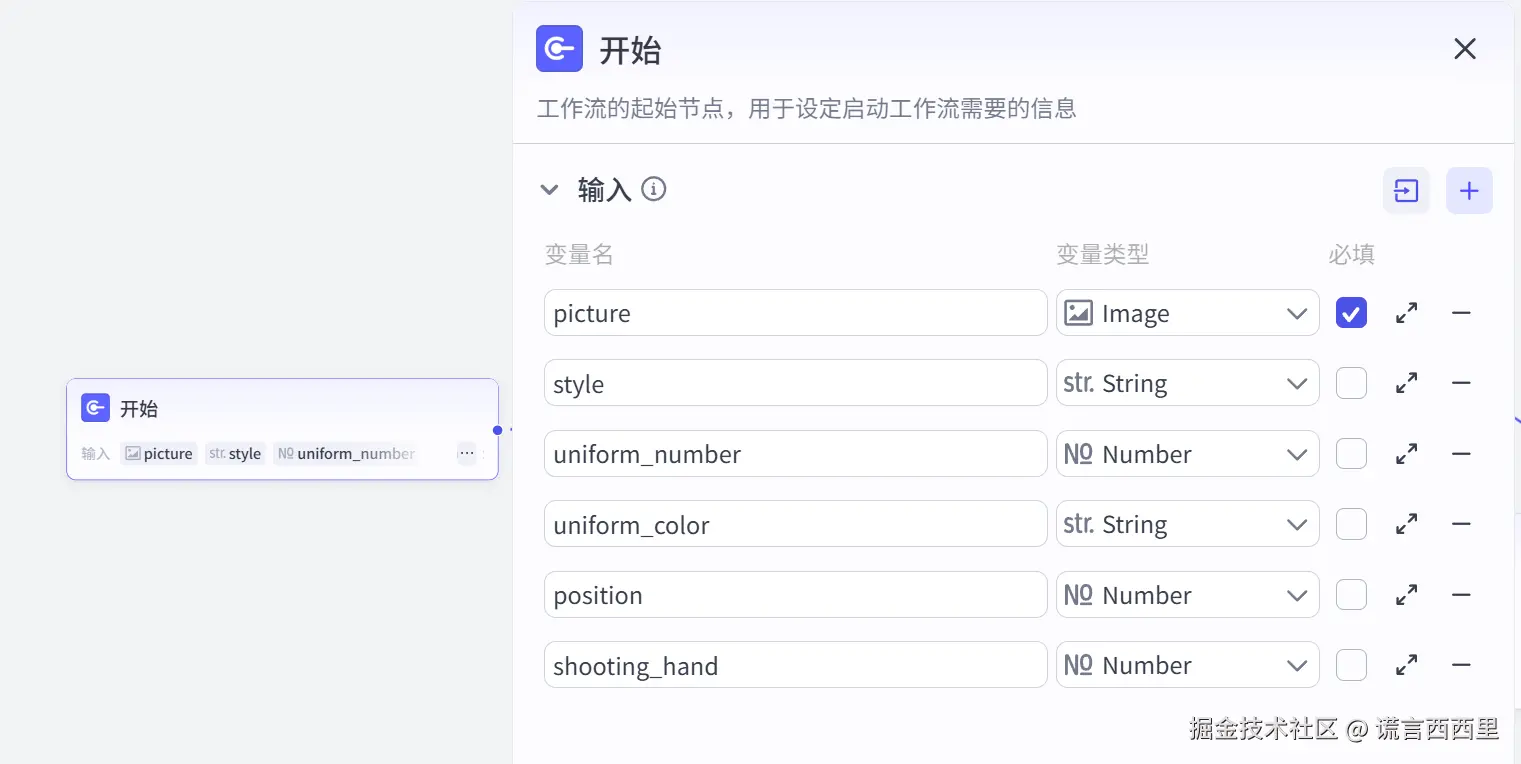Change uniform_number type via Number dropdown
Viewport: 1521px width, 764px height.
click(x=1187, y=454)
